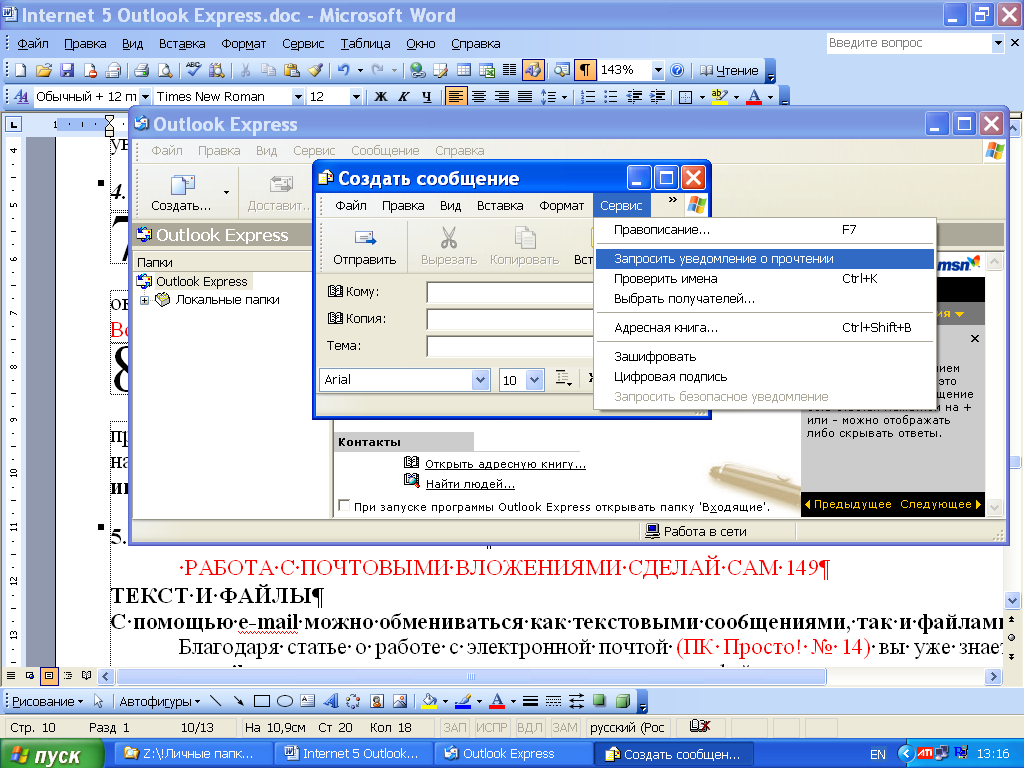1024x768 pixels.
Task: Click the fill color bucket in Drawing toolbar
Action: coord(429,701)
